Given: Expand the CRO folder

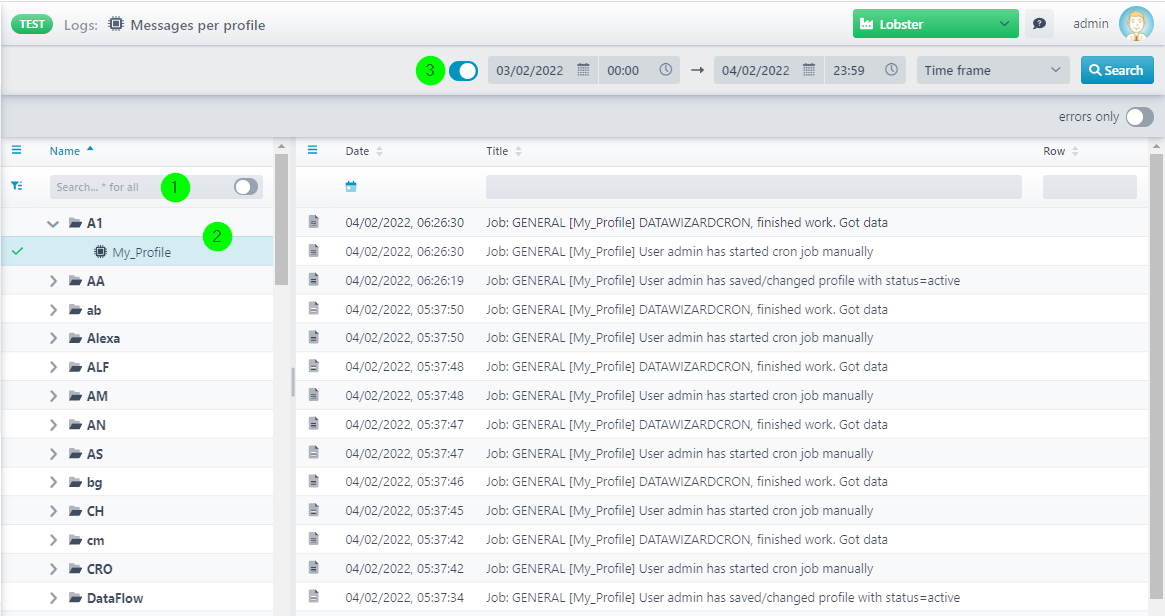Looking at the screenshot, I should pos(53,569).
